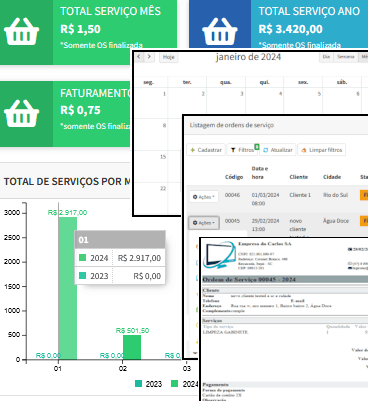Click the janeiro de 2024 calendar title
368x401 pixels.
pyautogui.click(x=248, y=57)
